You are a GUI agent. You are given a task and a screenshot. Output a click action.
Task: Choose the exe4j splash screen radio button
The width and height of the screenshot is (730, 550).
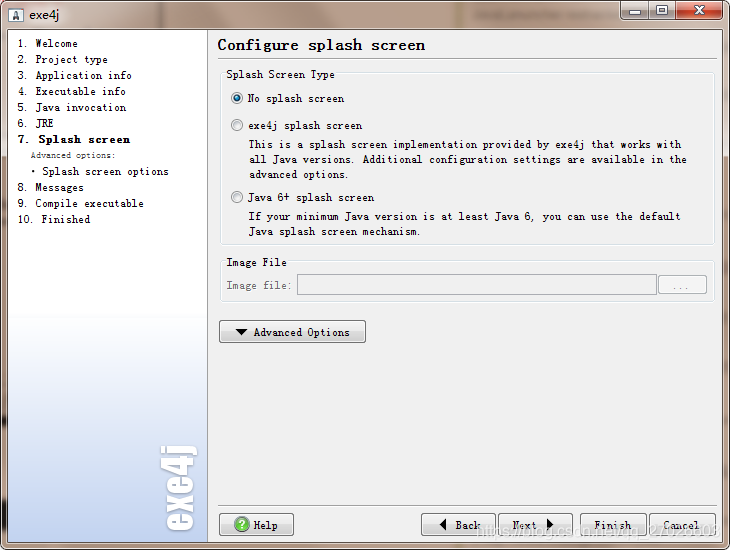click(x=237, y=125)
